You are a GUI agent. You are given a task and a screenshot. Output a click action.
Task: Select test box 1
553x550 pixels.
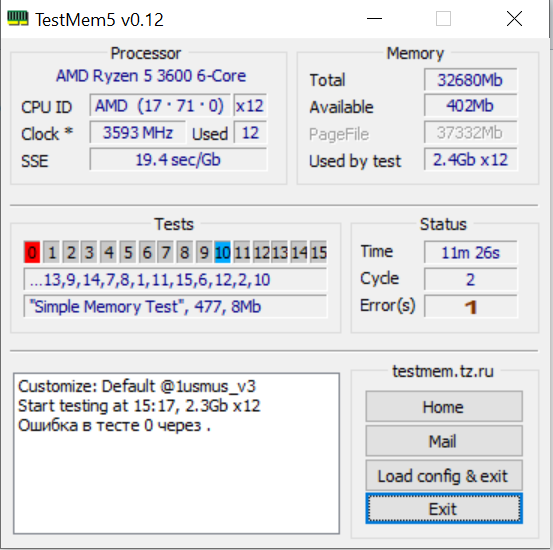pyautogui.click(x=51, y=252)
